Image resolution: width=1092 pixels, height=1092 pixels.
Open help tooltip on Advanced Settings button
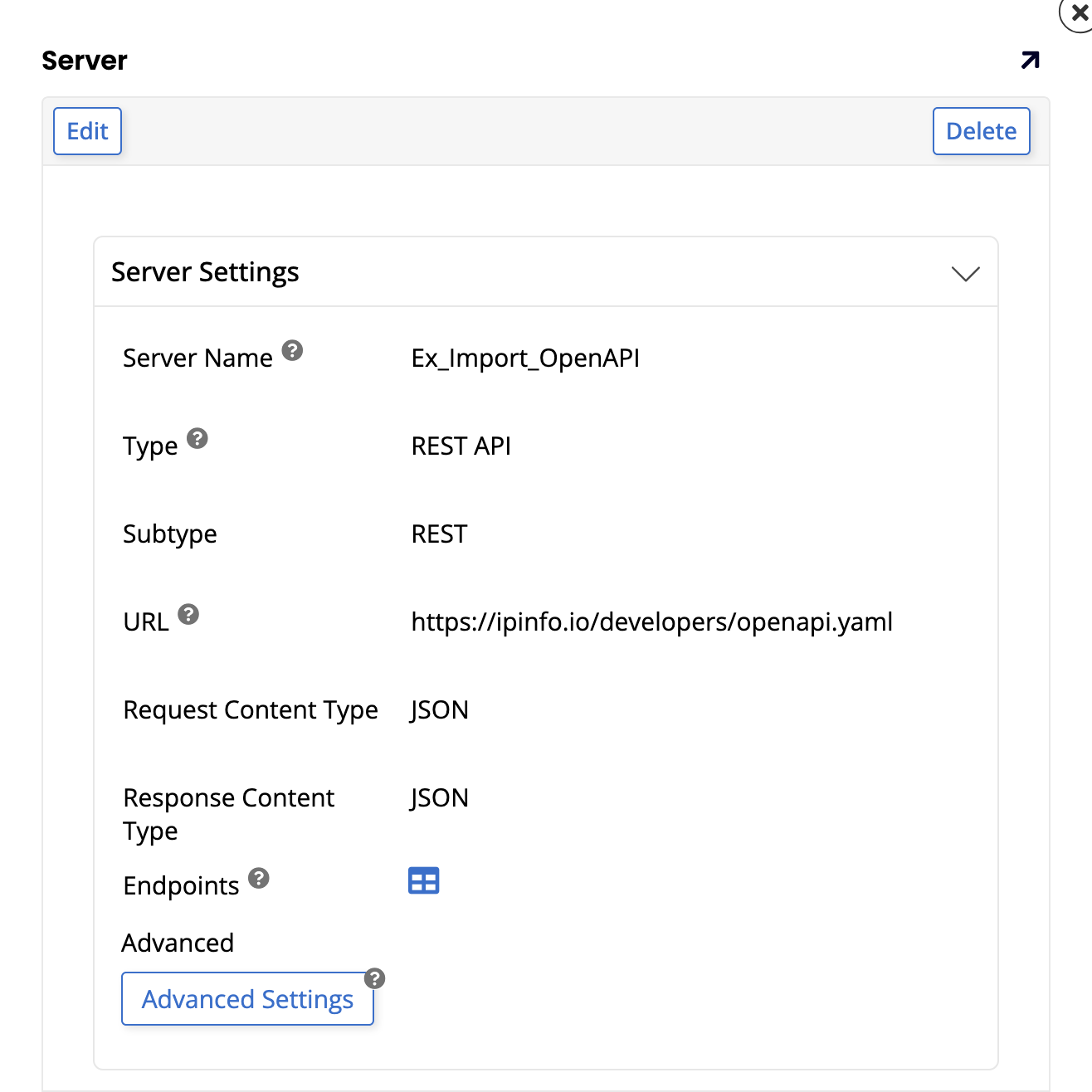tap(375, 978)
